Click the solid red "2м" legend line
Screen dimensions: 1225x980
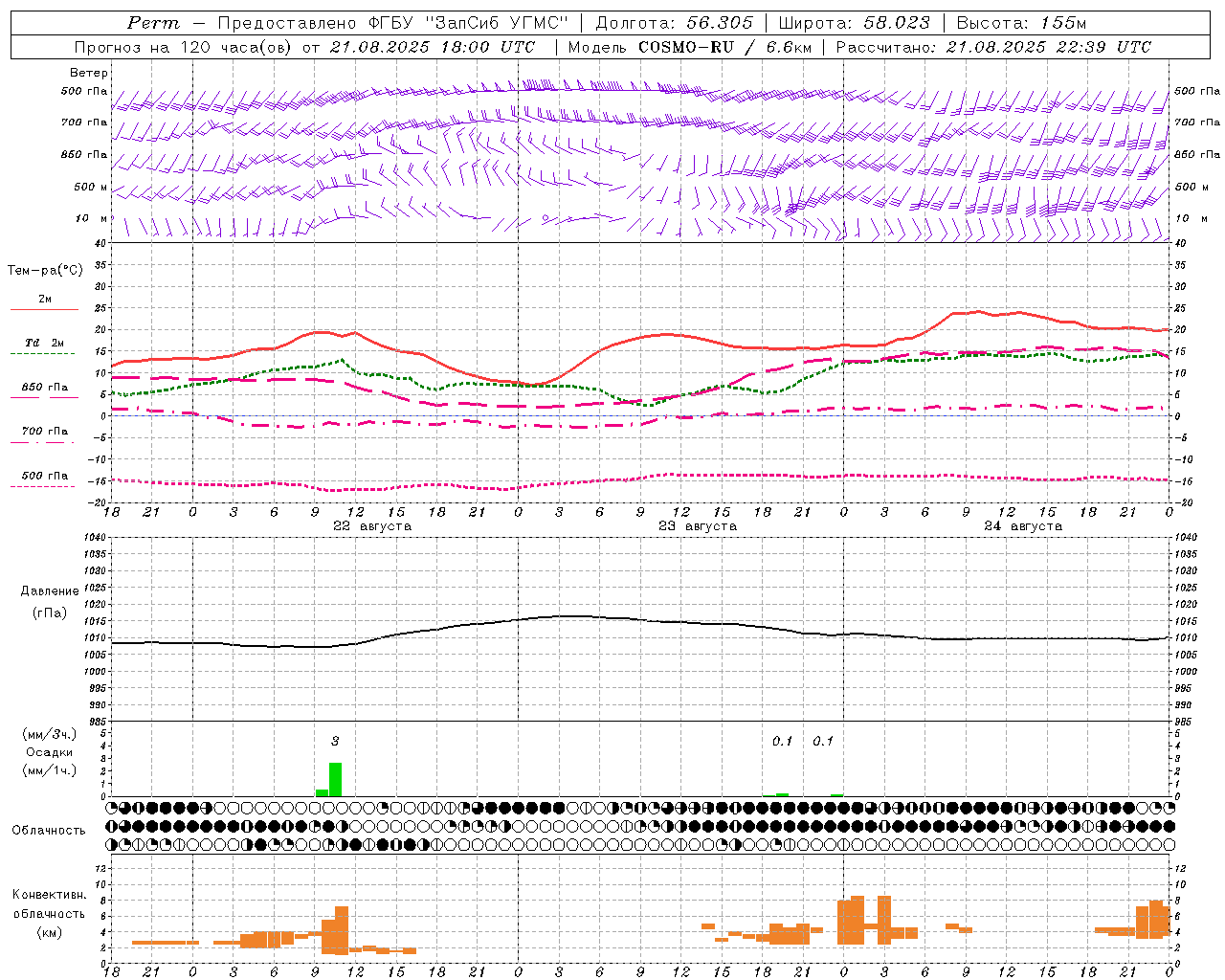tap(44, 309)
